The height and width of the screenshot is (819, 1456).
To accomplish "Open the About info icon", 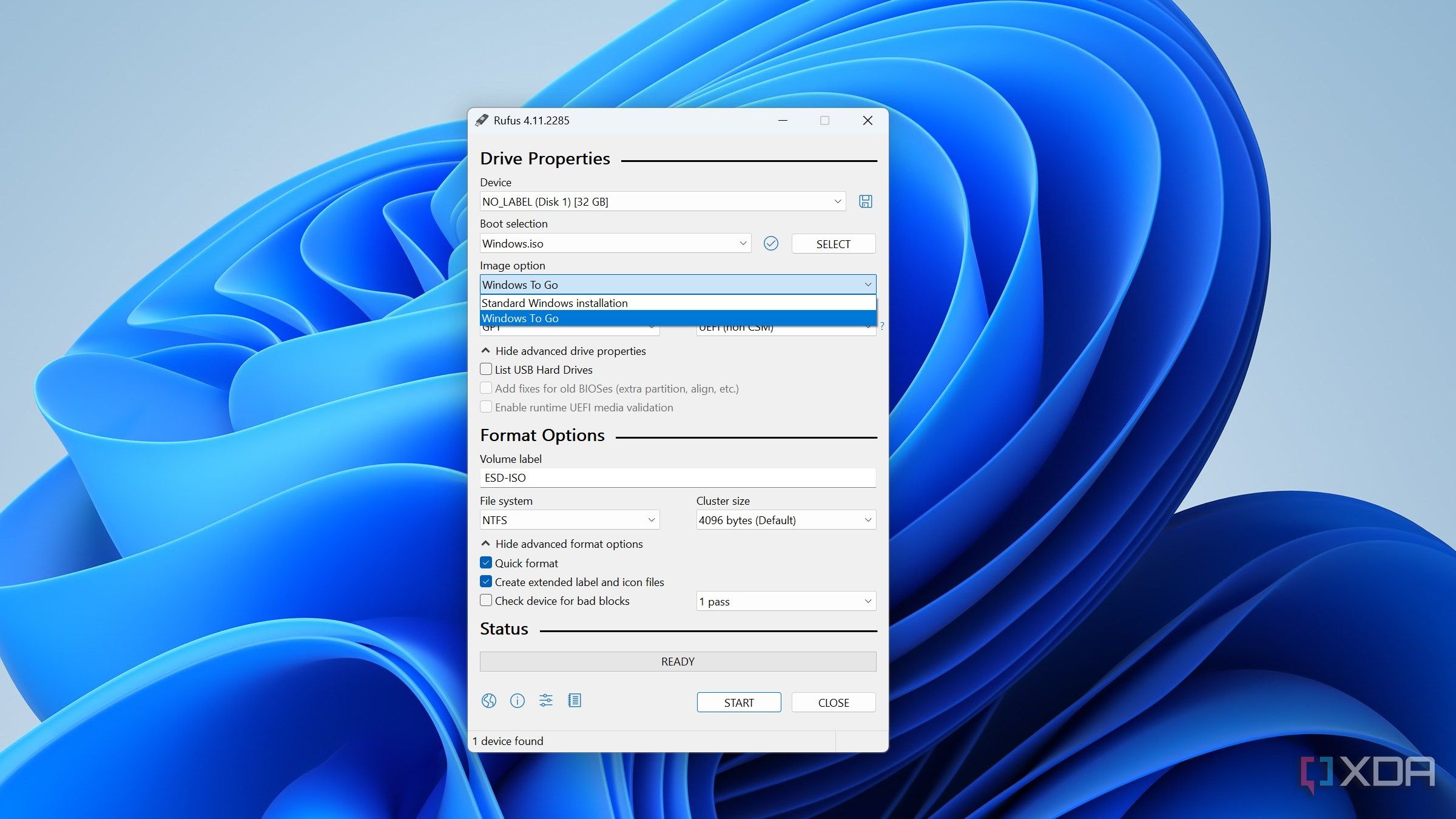I will point(517,701).
